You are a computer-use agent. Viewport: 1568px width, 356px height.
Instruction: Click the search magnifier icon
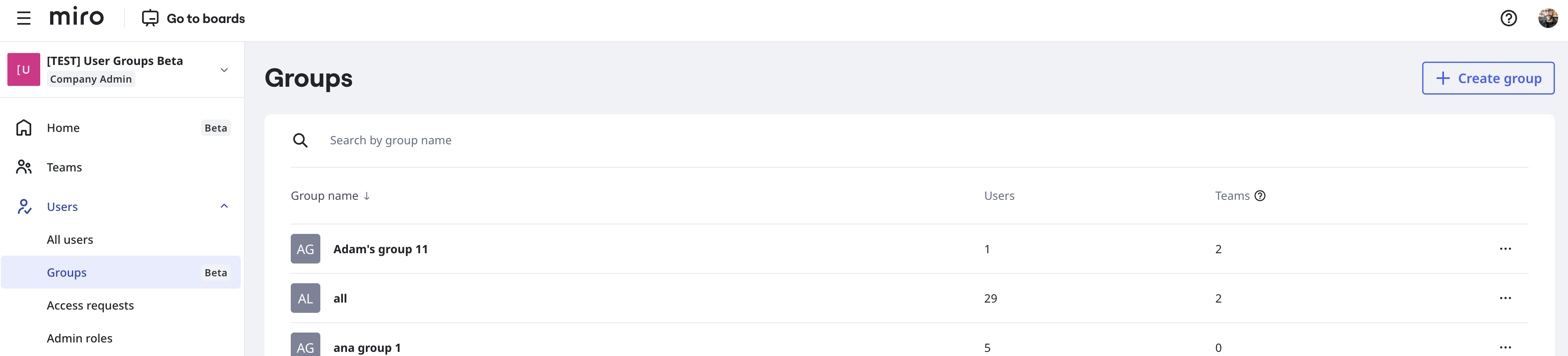(x=300, y=141)
